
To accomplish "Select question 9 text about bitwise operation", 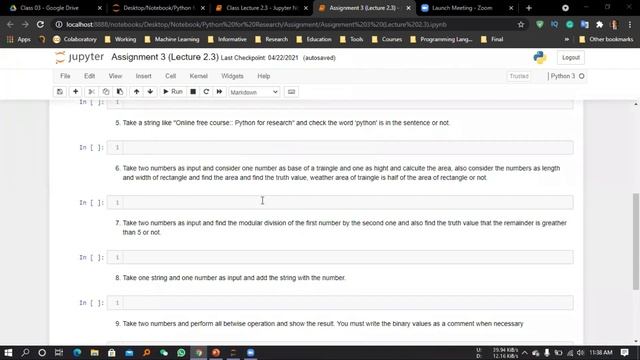I will tap(322, 324).
